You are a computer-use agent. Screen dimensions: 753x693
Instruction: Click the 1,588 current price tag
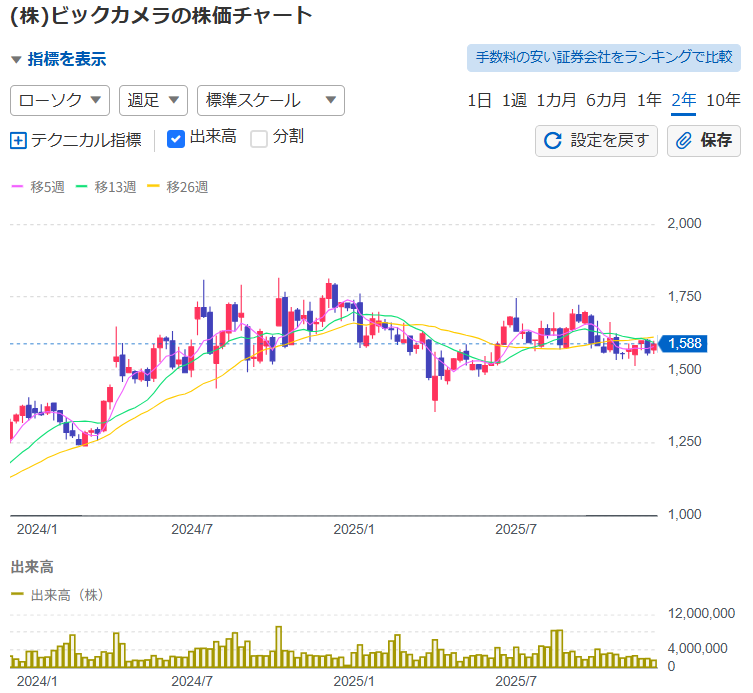684,344
